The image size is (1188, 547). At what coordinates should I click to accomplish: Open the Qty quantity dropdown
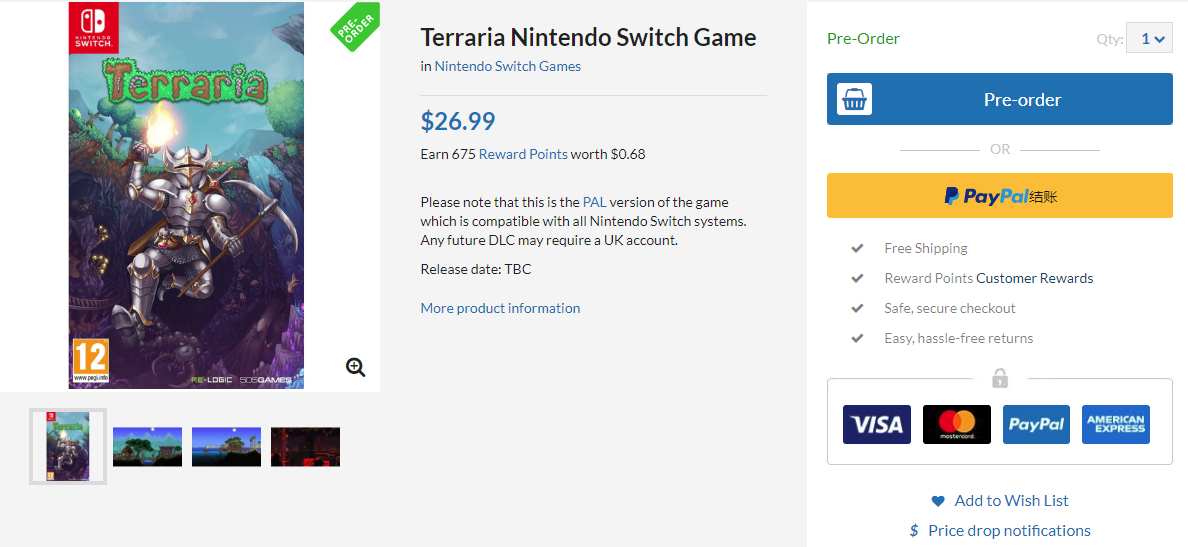1149,39
